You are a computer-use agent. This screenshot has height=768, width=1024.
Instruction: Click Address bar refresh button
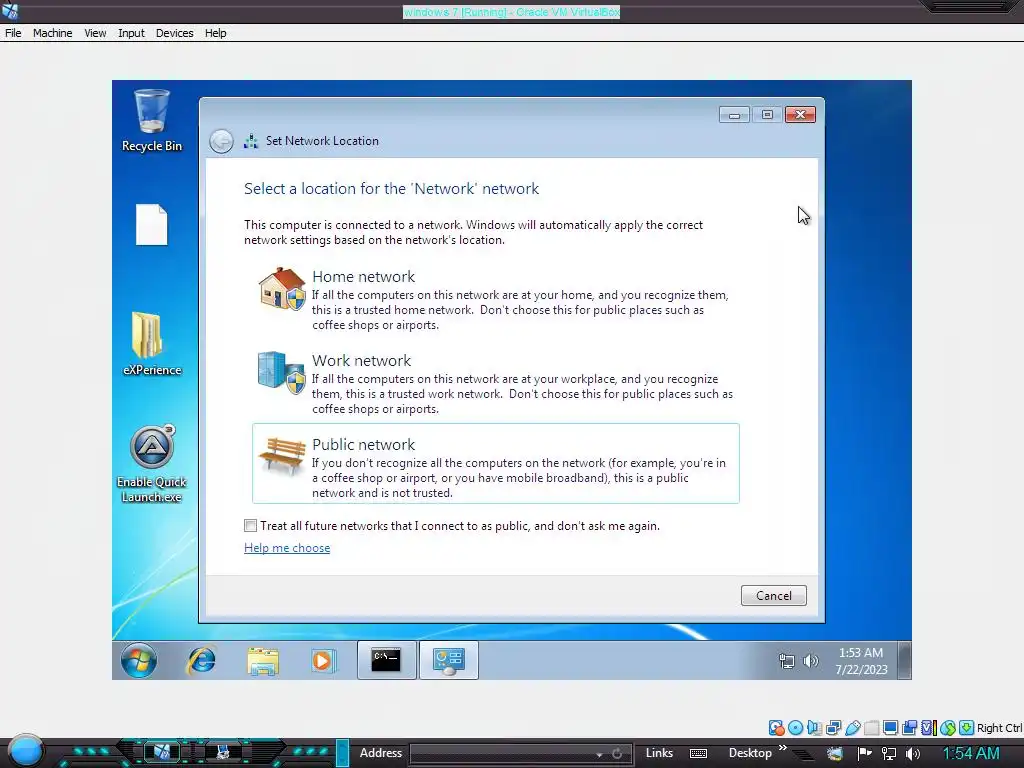(x=617, y=754)
